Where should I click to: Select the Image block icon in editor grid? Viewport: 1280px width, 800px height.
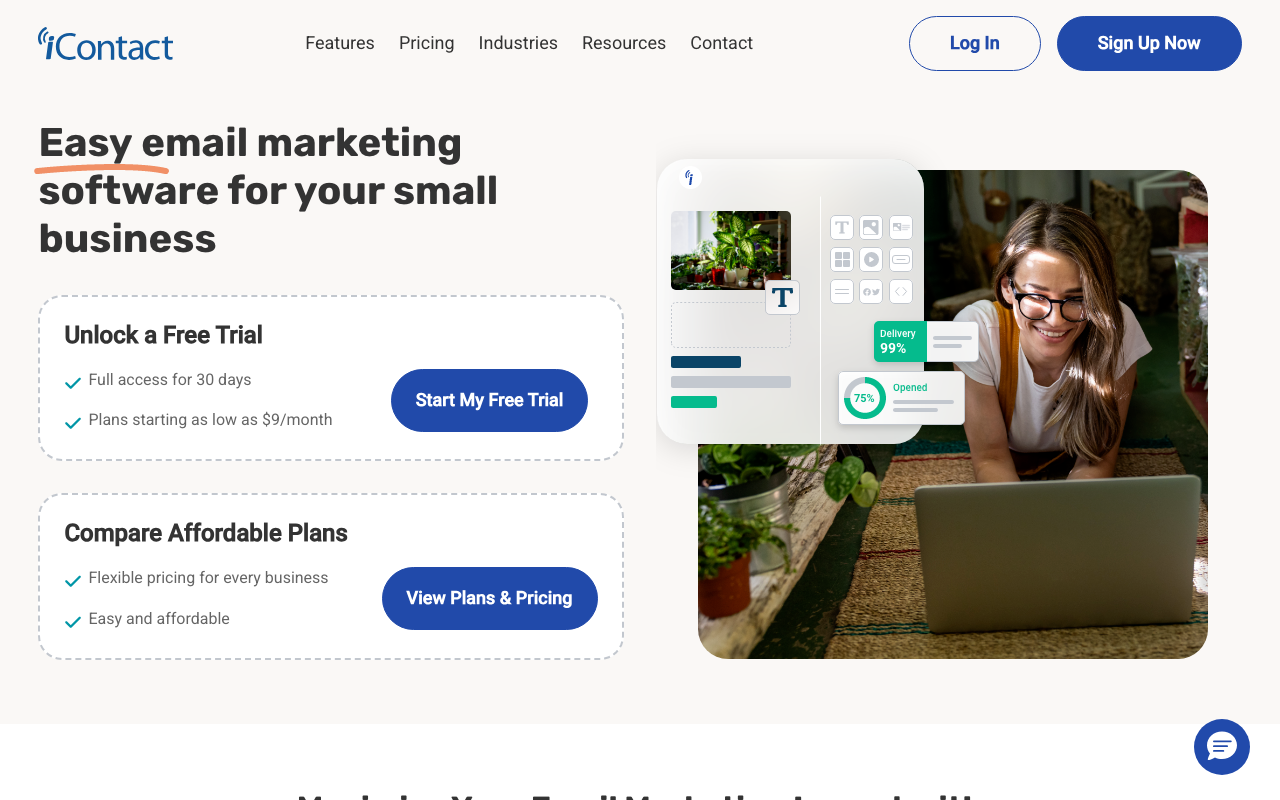[x=871, y=228]
